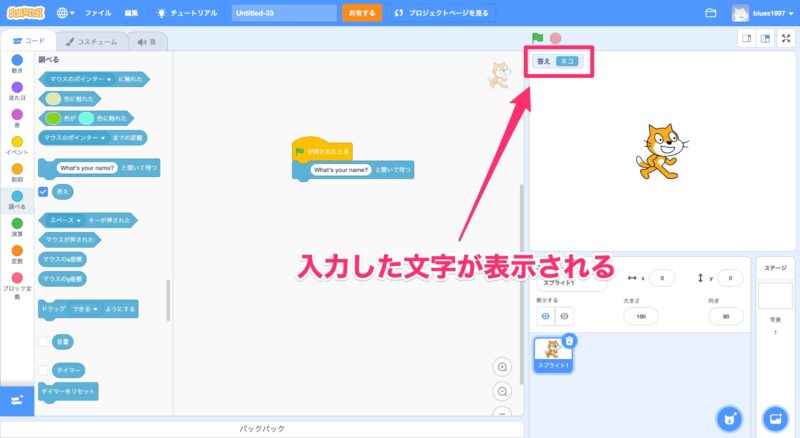
Task: Open the choose backdrop button
Action: [x=774, y=418]
